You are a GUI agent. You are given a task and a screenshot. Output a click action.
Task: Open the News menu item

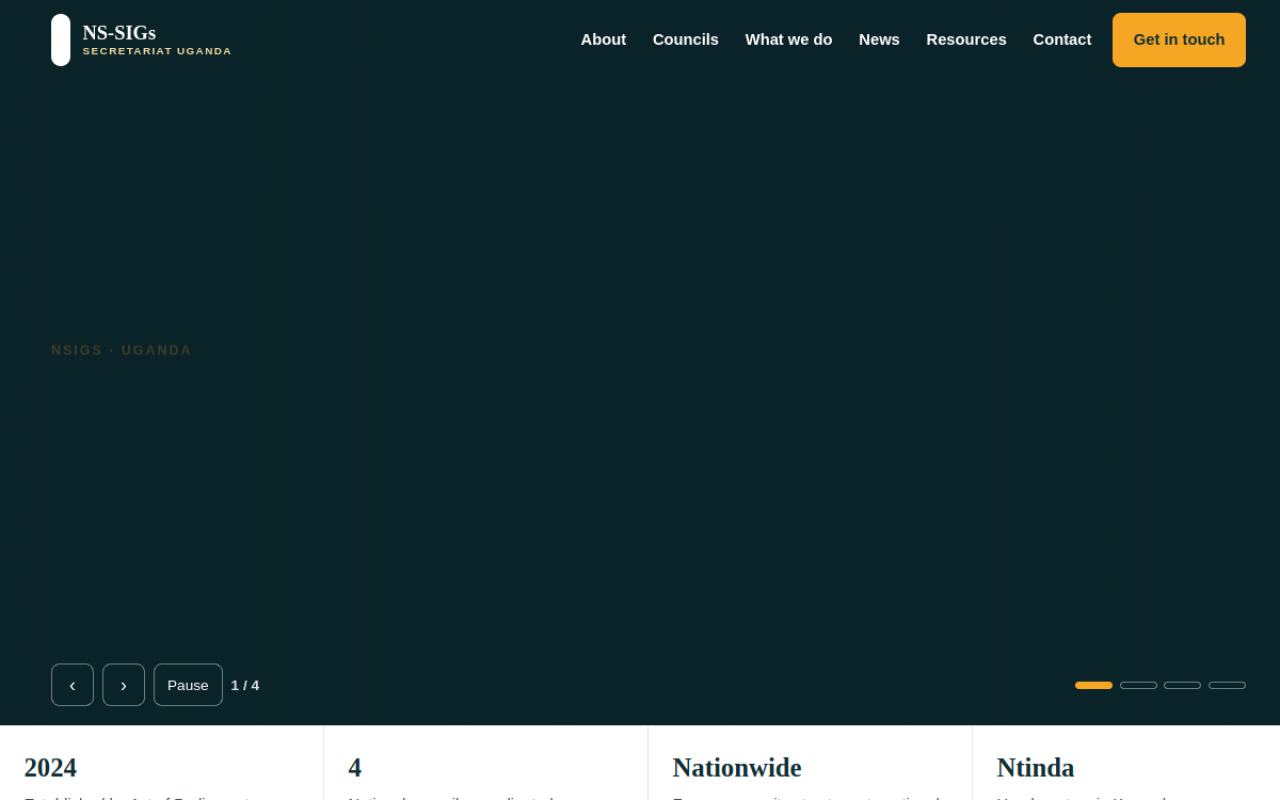(879, 40)
